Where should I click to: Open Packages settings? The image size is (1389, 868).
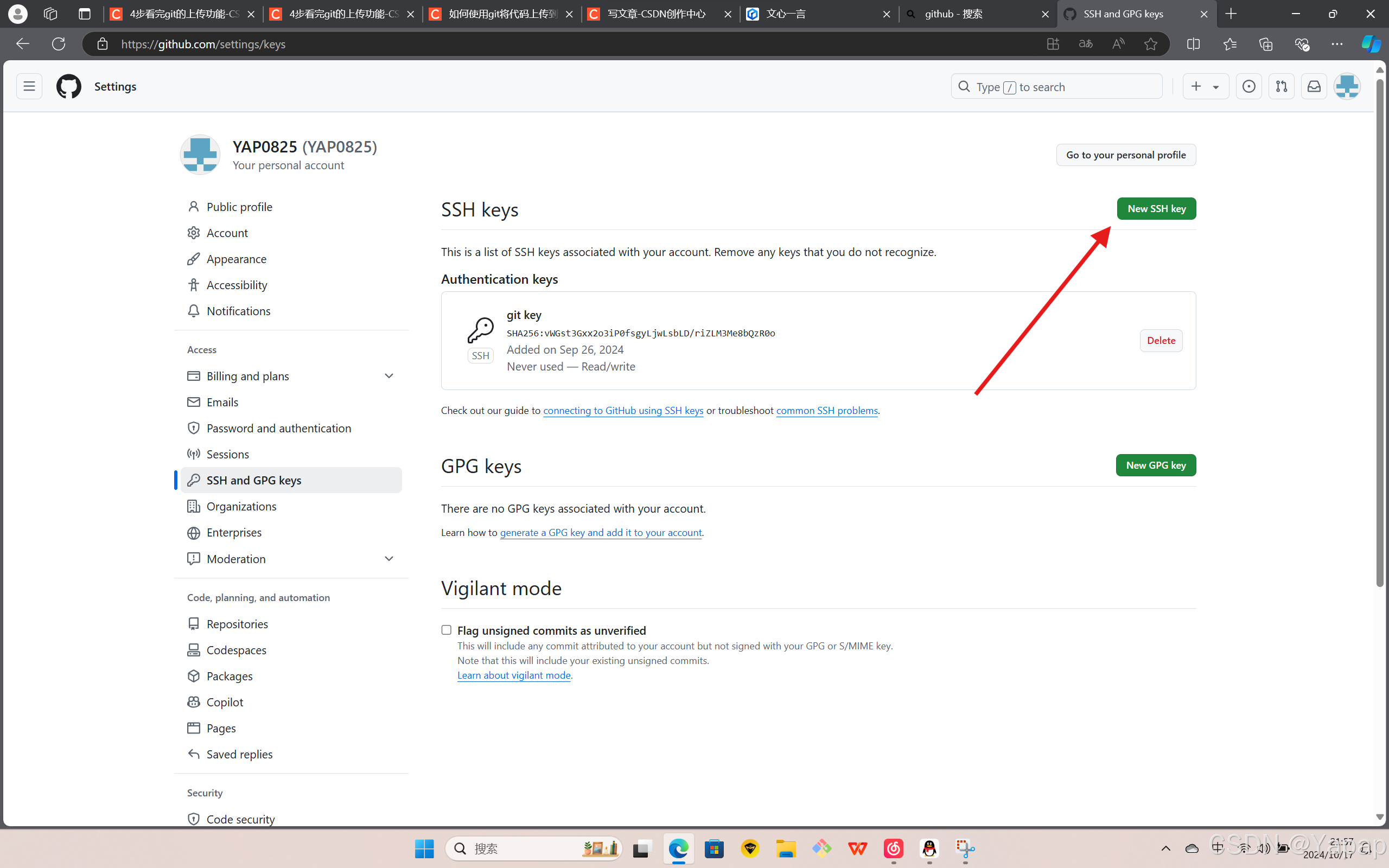coord(291,676)
